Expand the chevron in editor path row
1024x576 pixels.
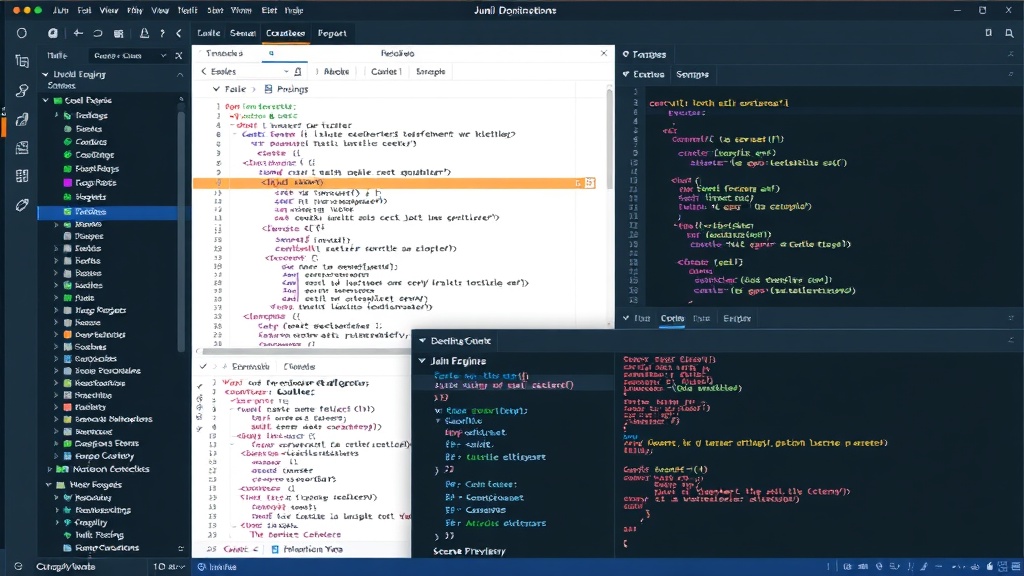[x=216, y=89]
